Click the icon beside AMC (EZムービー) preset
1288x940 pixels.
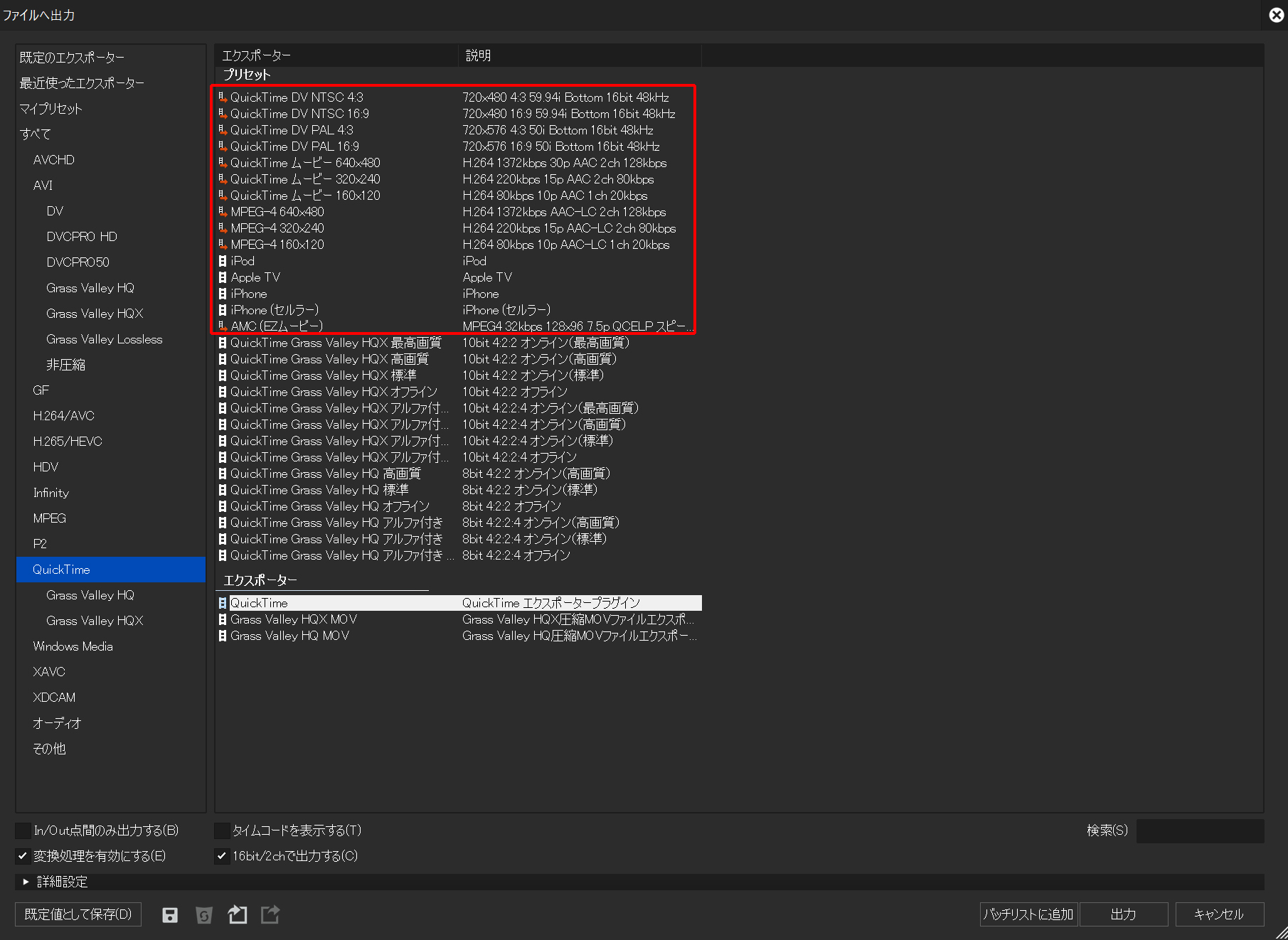(x=223, y=326)
